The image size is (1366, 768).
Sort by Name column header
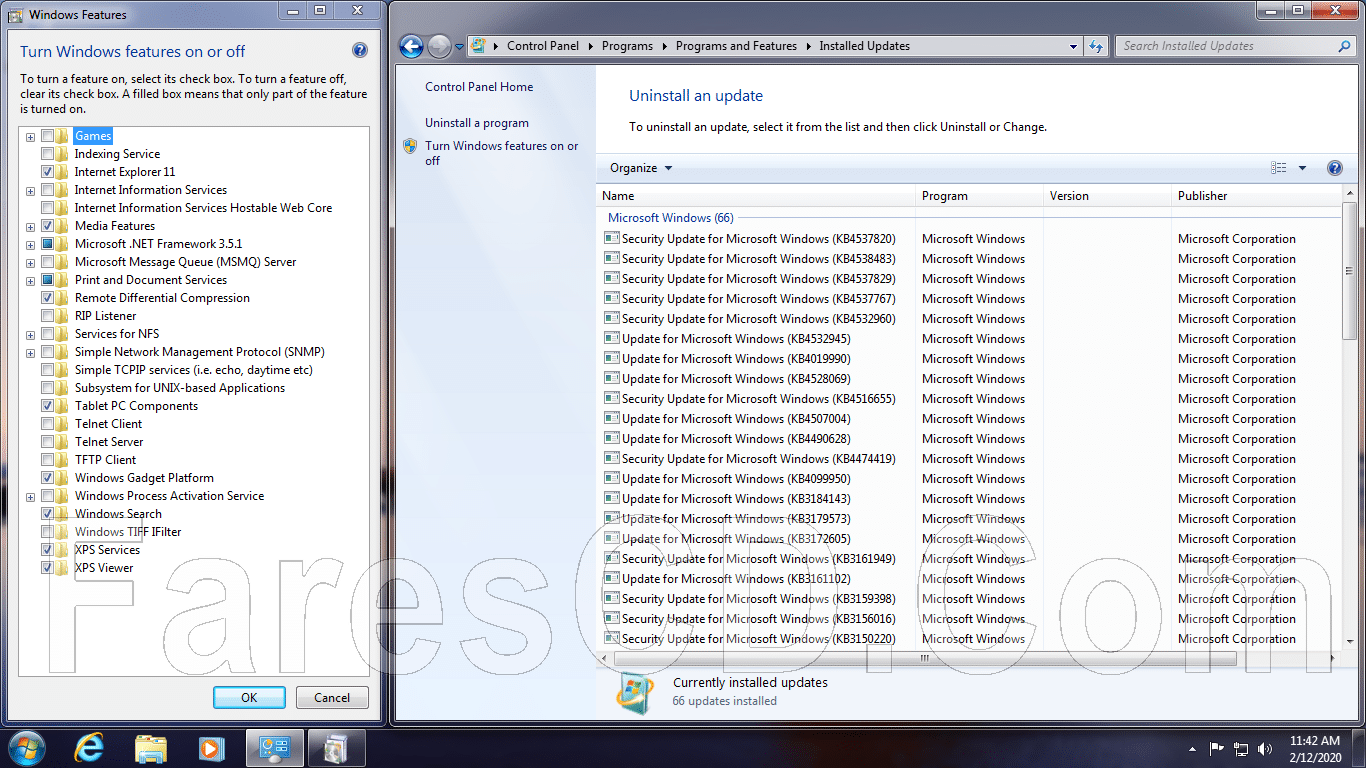pyautogui.click(x=757, y=196)
